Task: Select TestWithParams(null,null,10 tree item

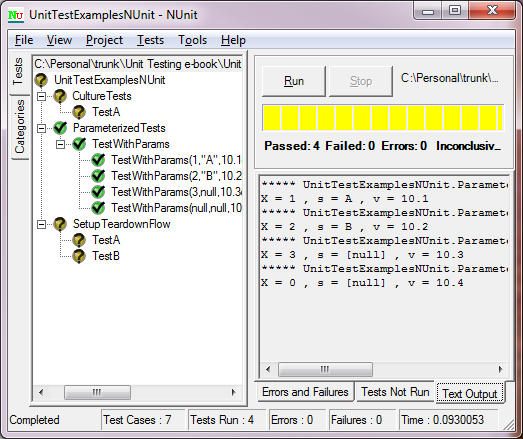Action: (x=176, y=208)
